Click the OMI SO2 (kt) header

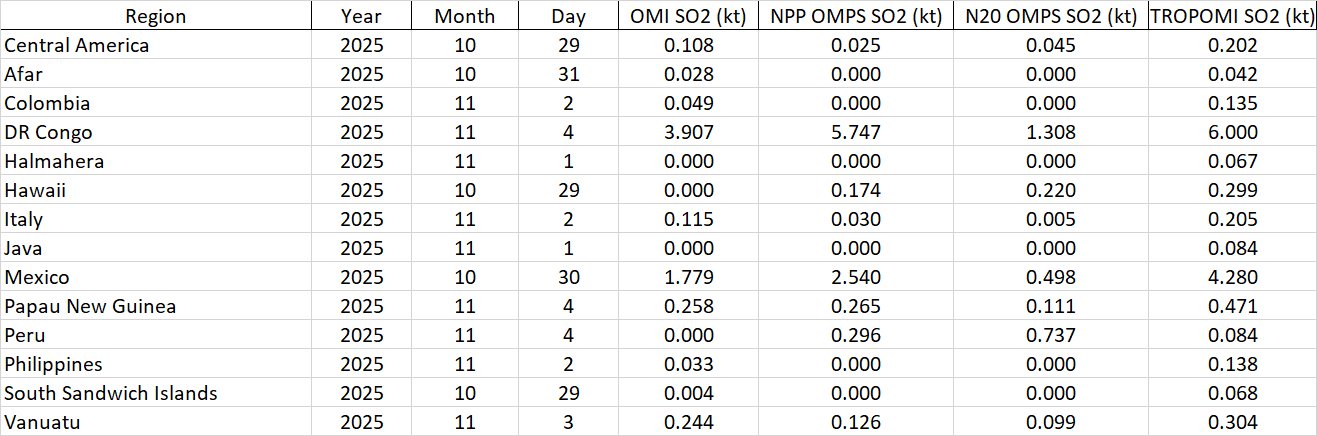(689, 16)
